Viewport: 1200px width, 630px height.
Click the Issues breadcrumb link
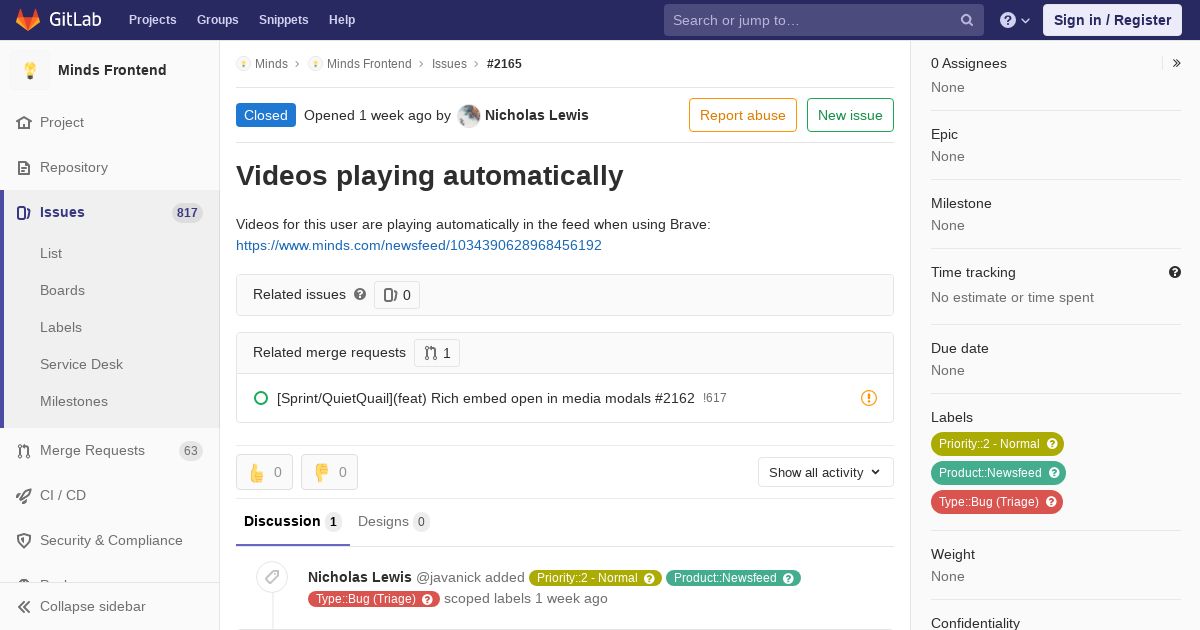click(x=449, y=63)
